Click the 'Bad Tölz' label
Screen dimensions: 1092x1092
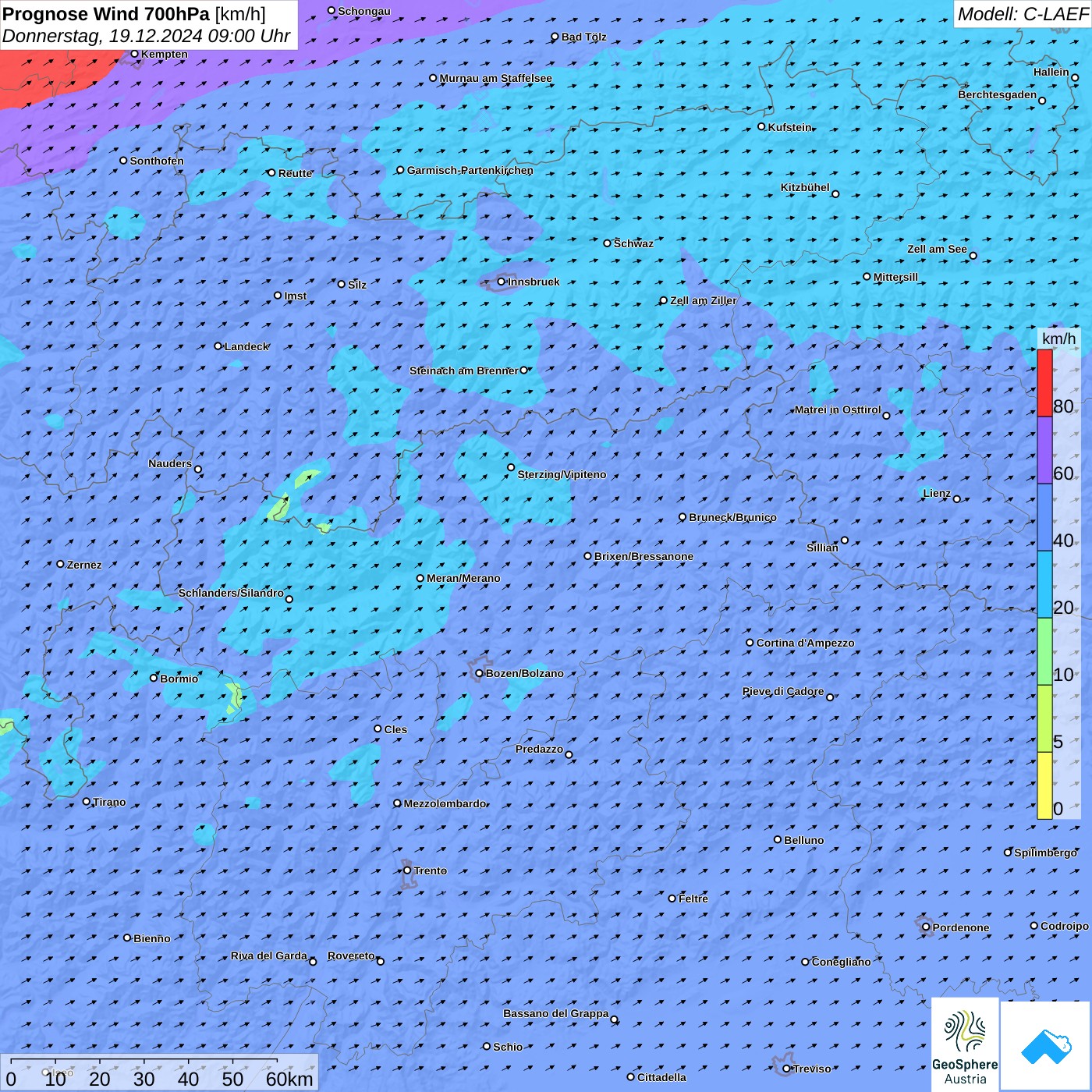click(584, 37)
